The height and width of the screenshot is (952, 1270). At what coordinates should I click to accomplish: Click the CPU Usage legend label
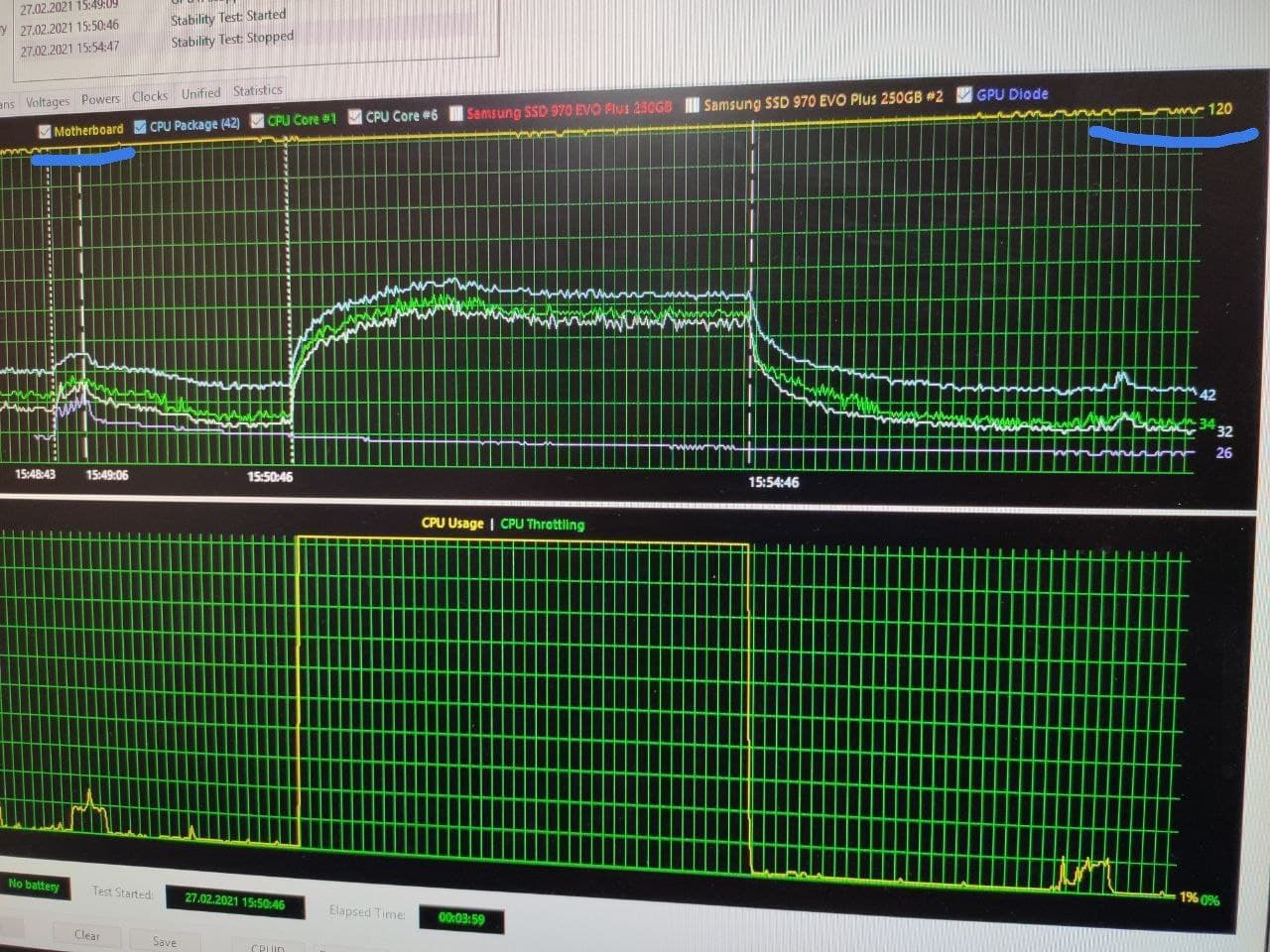point(452,523)
